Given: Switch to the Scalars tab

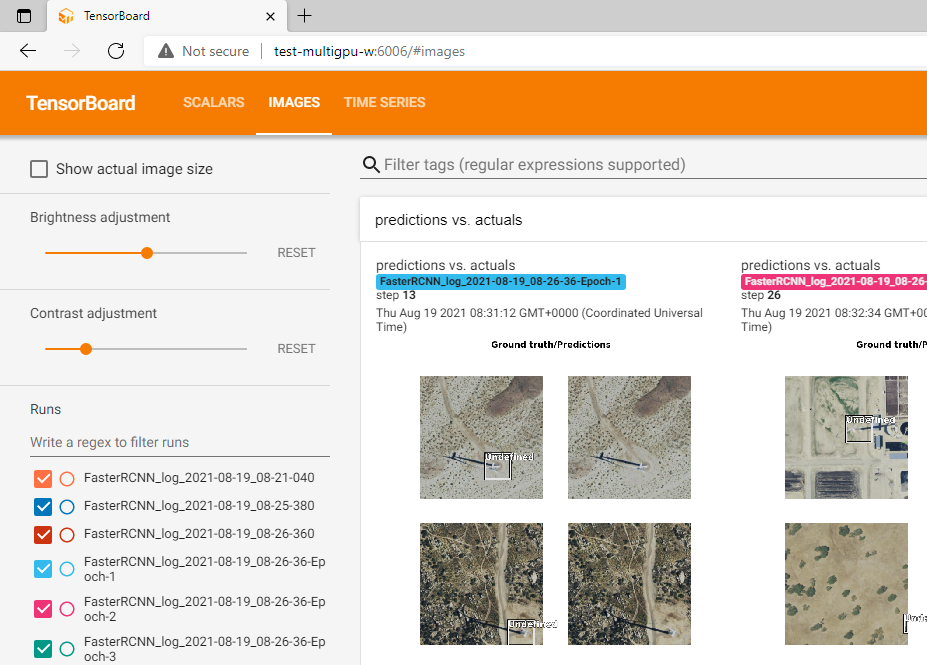Looking at the screenshot, I should 213,103.
